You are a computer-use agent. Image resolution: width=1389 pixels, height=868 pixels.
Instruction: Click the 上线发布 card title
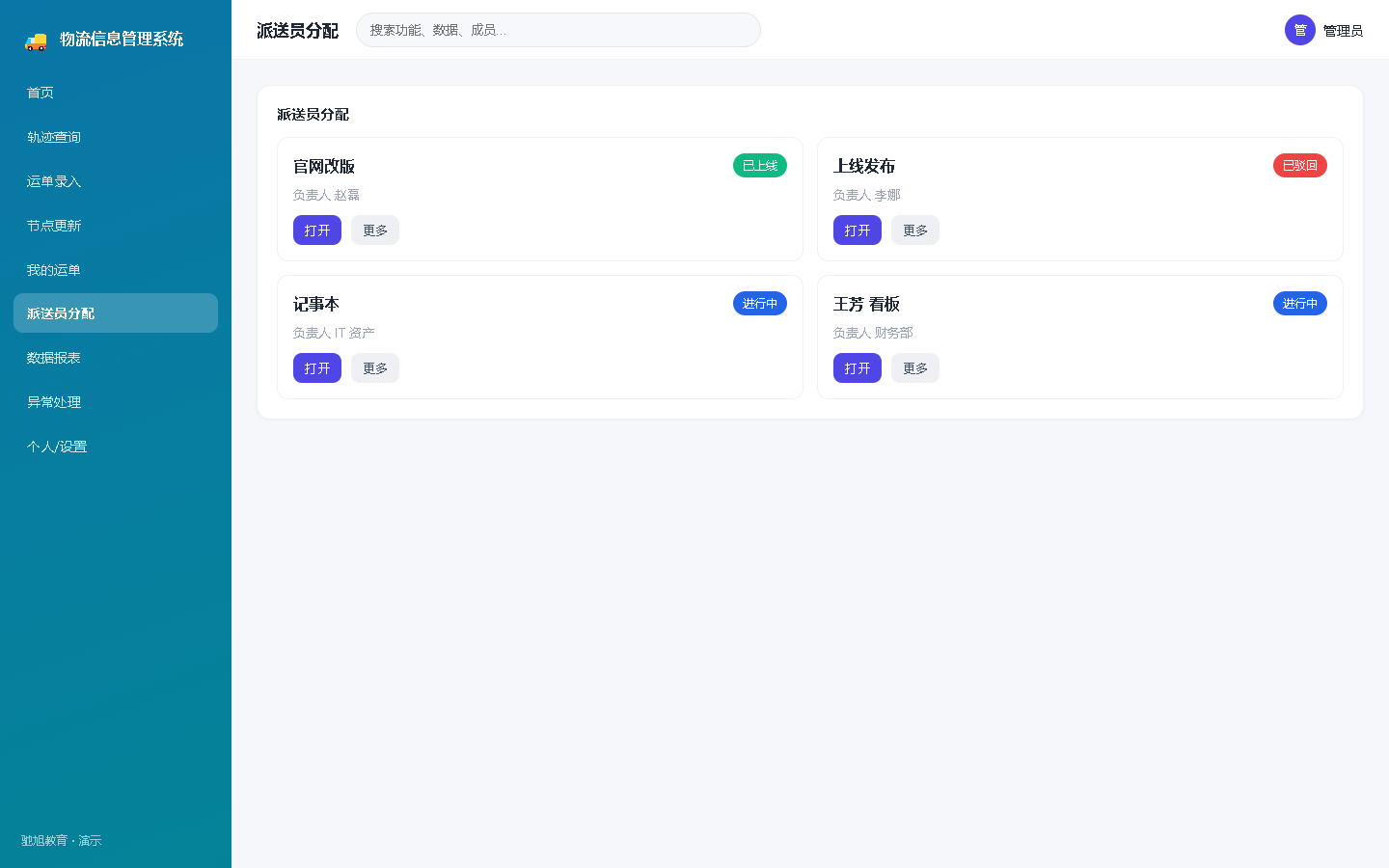[x=864, y=167]
